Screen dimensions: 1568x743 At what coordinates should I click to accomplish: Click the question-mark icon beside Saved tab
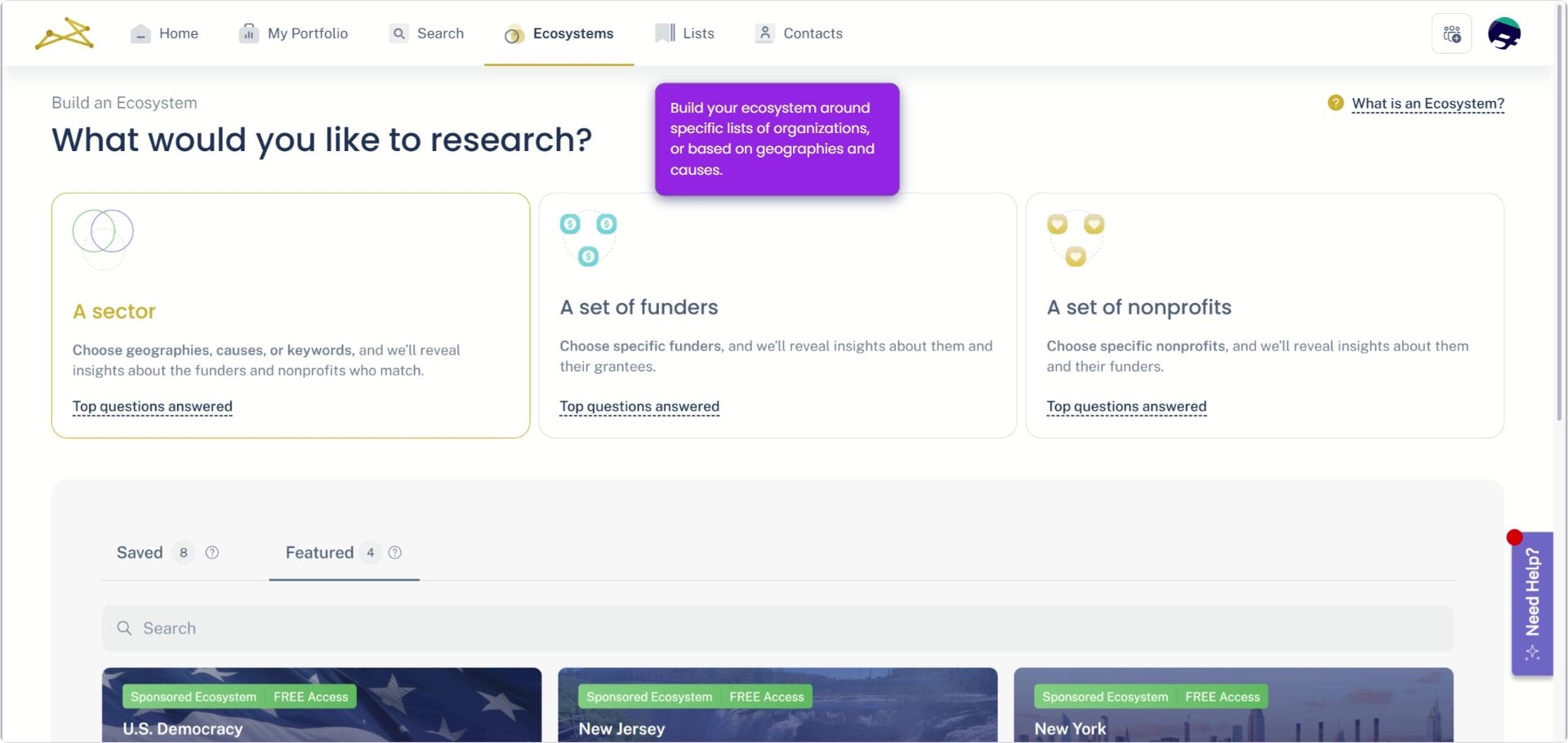tap(212, 553)
